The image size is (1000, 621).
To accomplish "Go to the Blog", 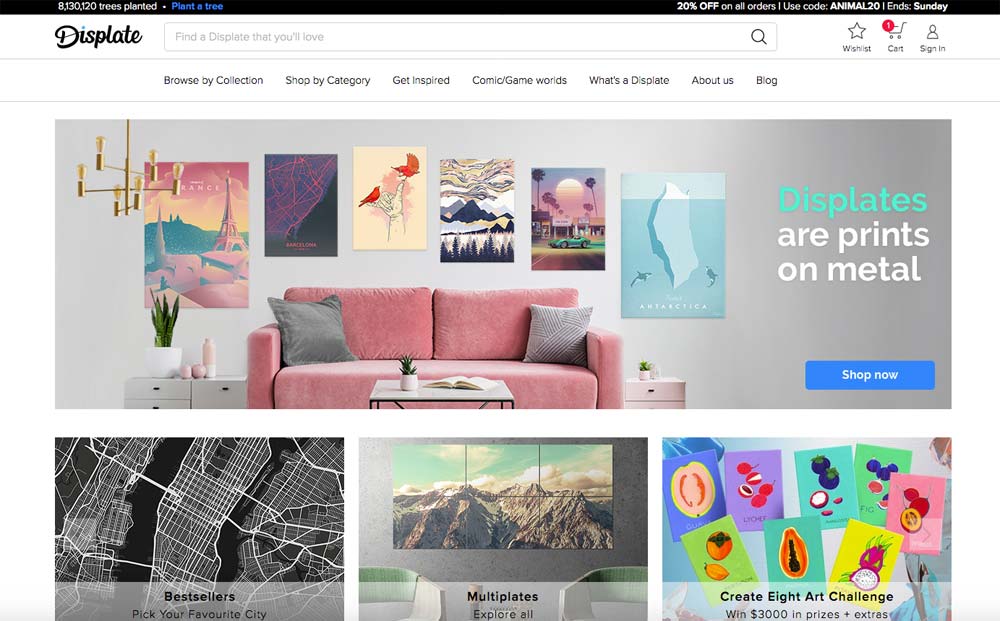I will click(x=767, y=80).
